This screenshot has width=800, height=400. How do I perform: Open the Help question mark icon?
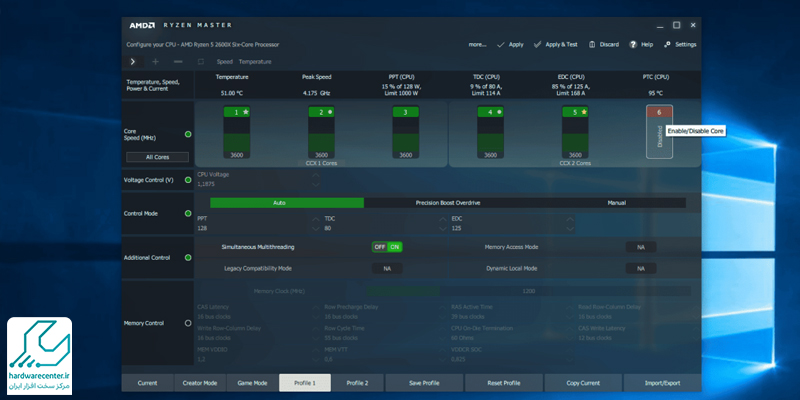(x=633, y=44)
